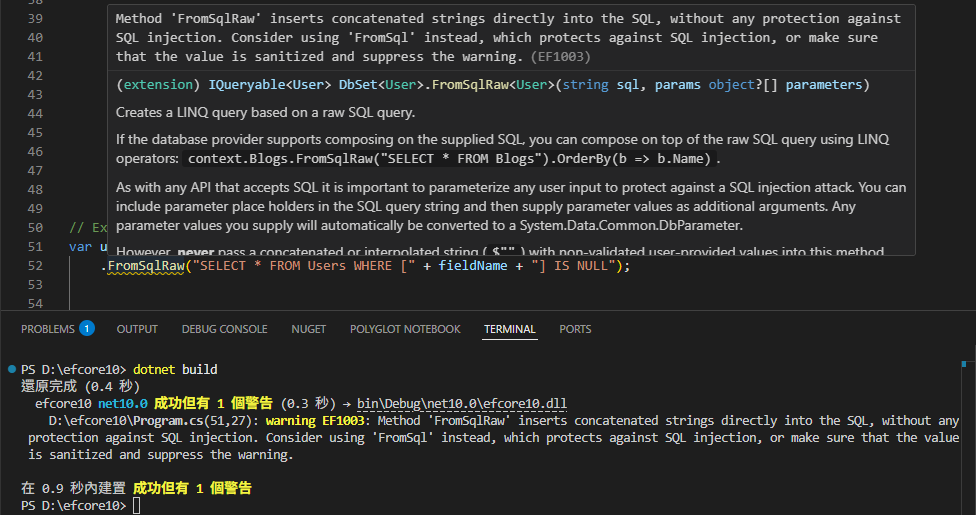The image size is (976, 515).
Task: Switch to the NUGET panel tab
Action: [x=308, y=329]
